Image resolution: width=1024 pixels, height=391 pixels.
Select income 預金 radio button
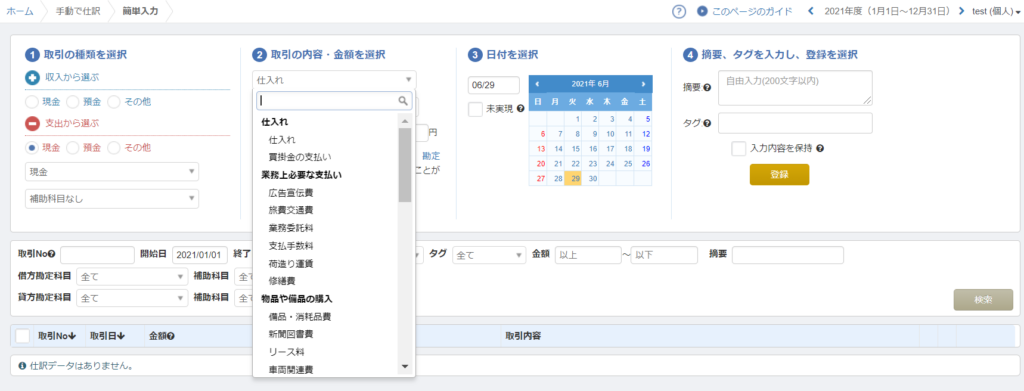72,102
